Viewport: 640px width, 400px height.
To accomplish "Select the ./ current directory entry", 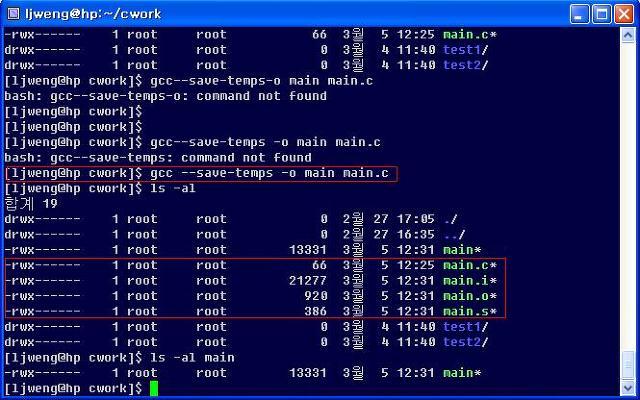I will point(451,219).
